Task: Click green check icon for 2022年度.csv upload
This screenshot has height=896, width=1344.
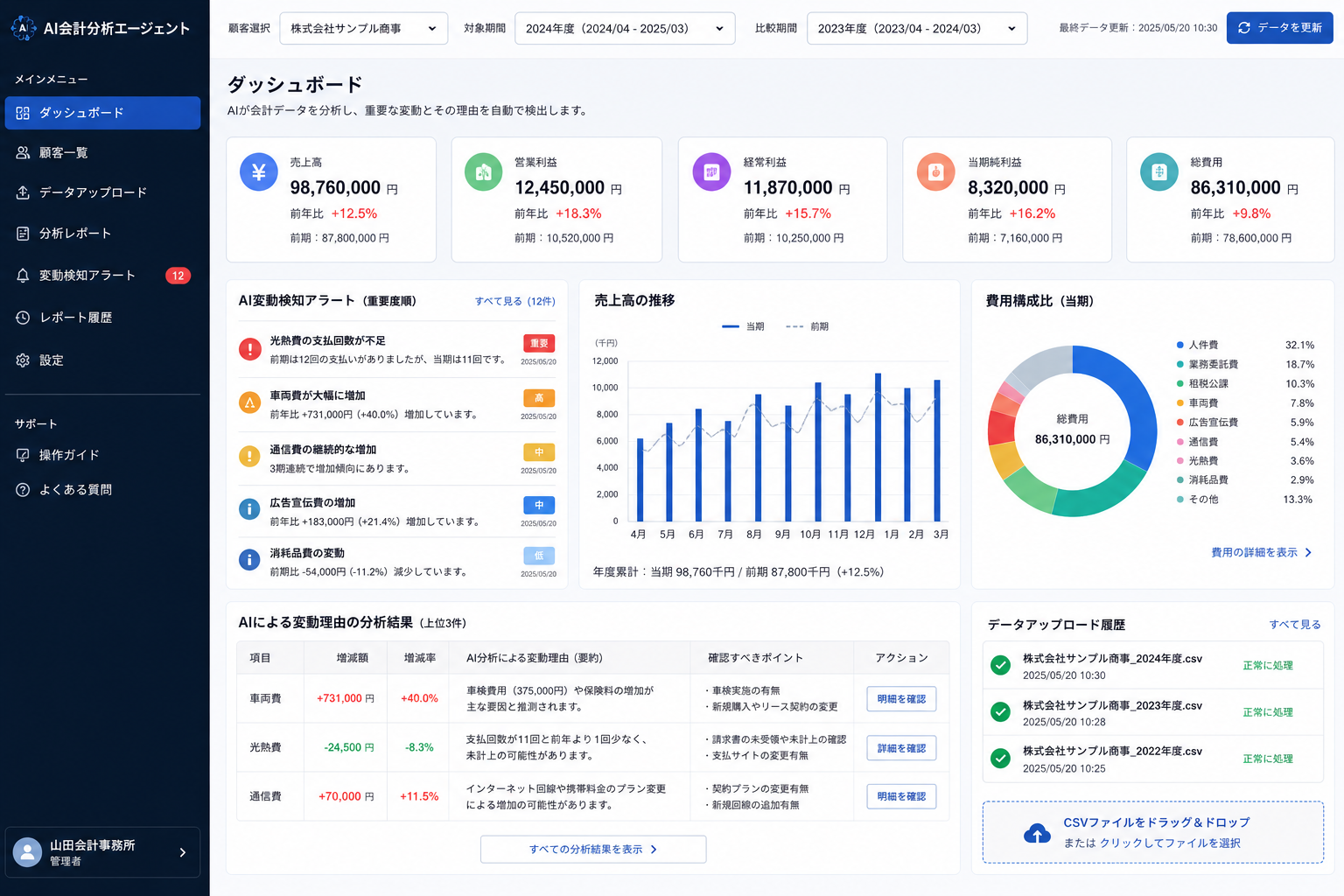Action: (x=1000, y=759)
